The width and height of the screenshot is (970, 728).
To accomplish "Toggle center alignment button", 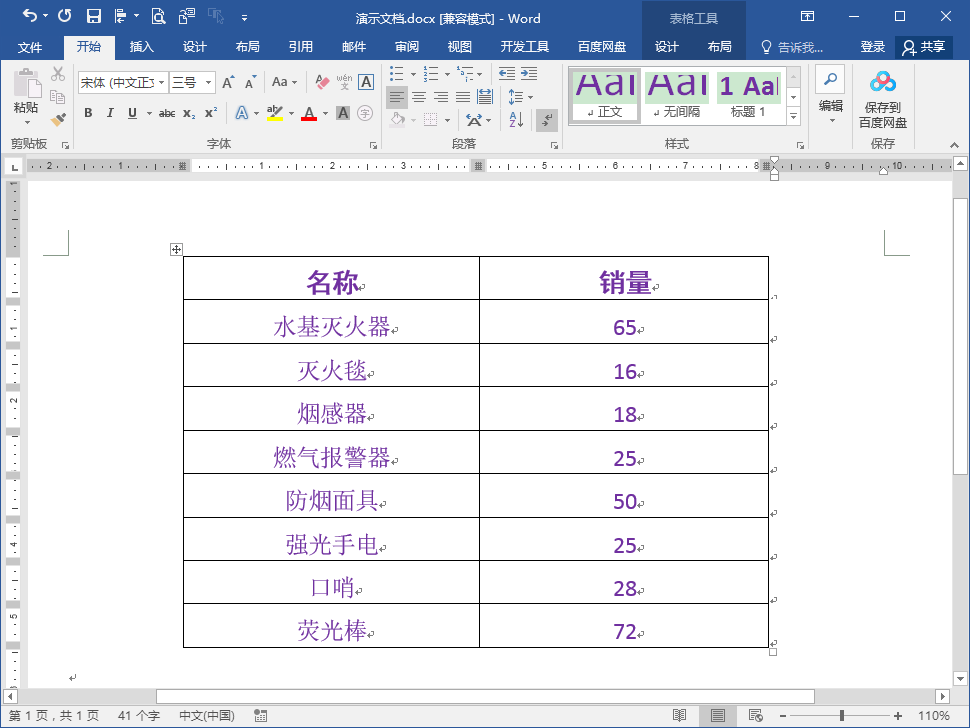I will (x=419, y=97).
